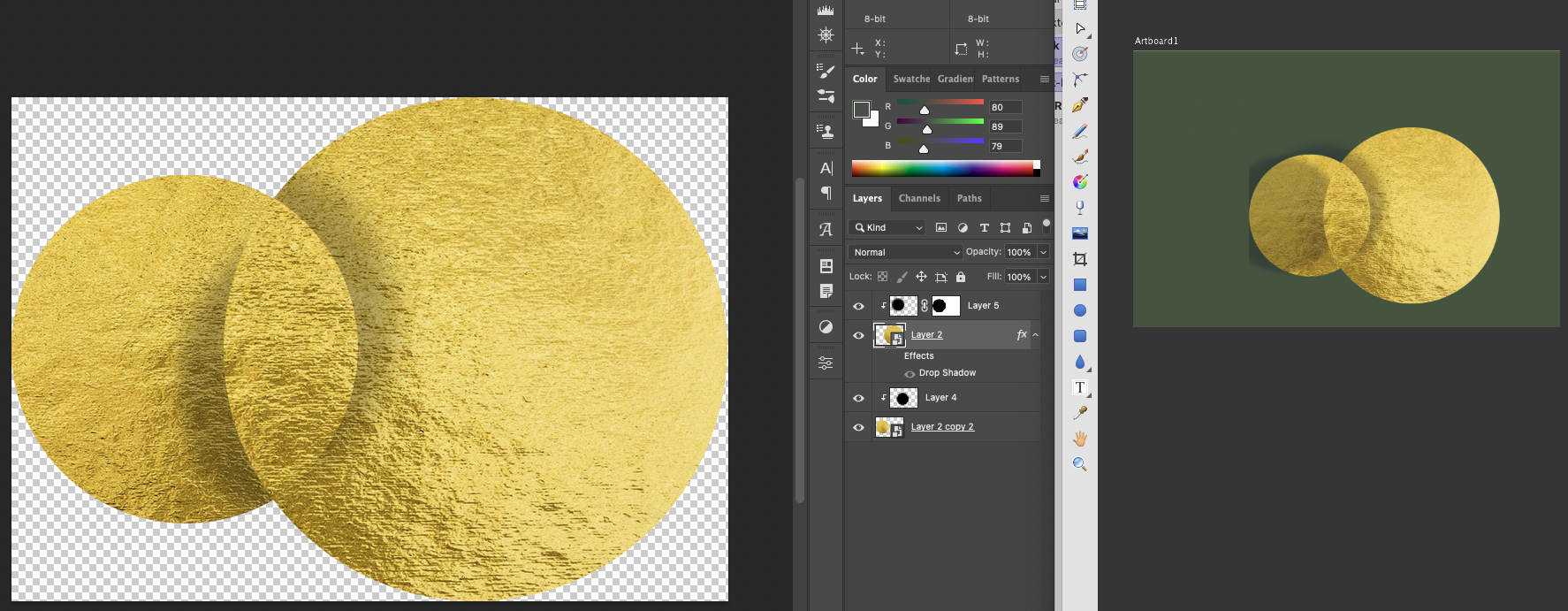Open the Character panel icon

pos(826,168)
